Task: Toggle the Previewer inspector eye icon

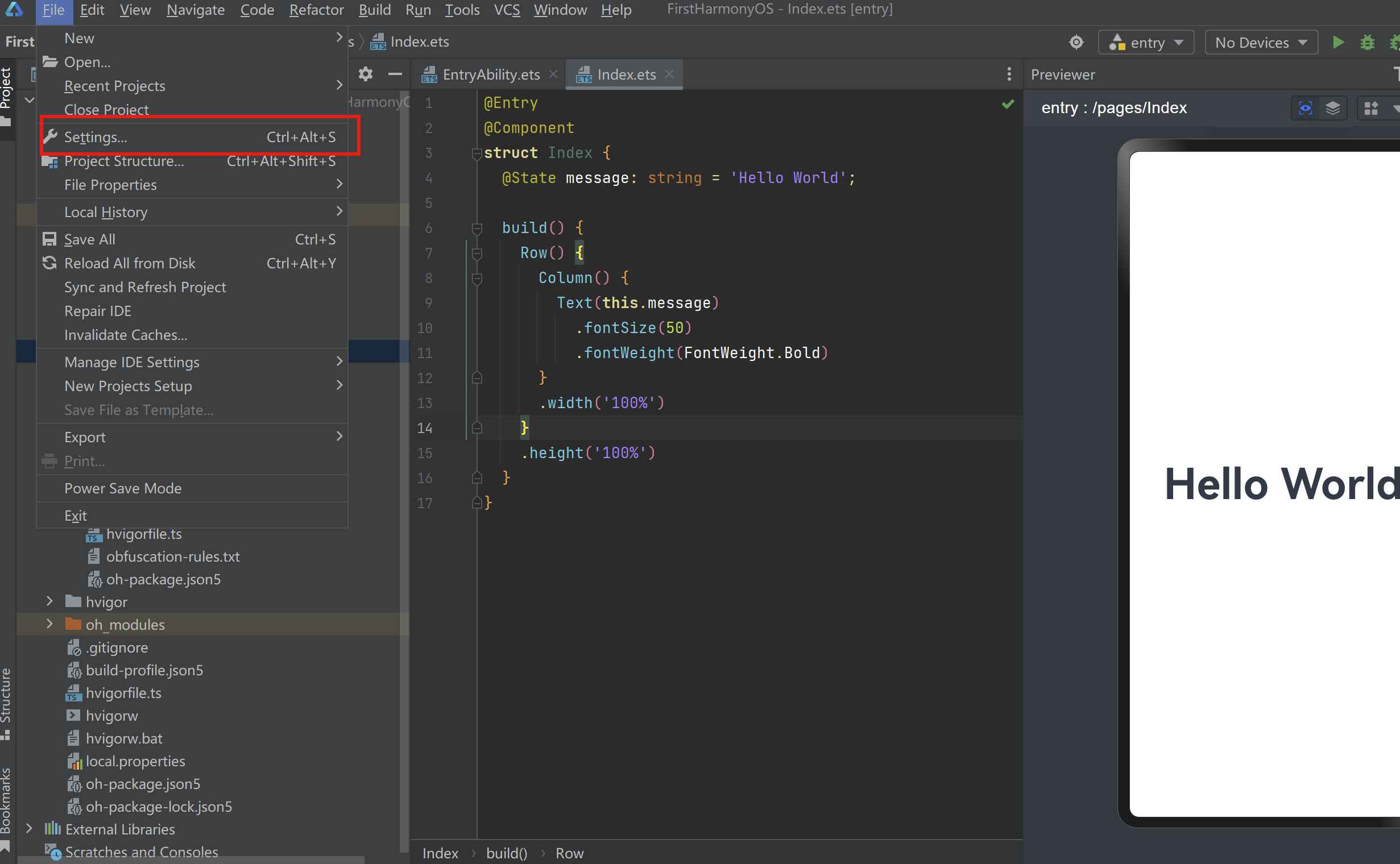Action: pyautogui.click(x=1305, y=108)
